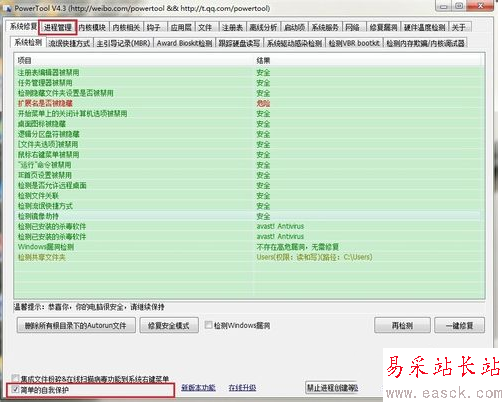
Task: Enable the 检测Windows漏洞 checkbox
Action: pyautogui.click(x=209, y=325)
